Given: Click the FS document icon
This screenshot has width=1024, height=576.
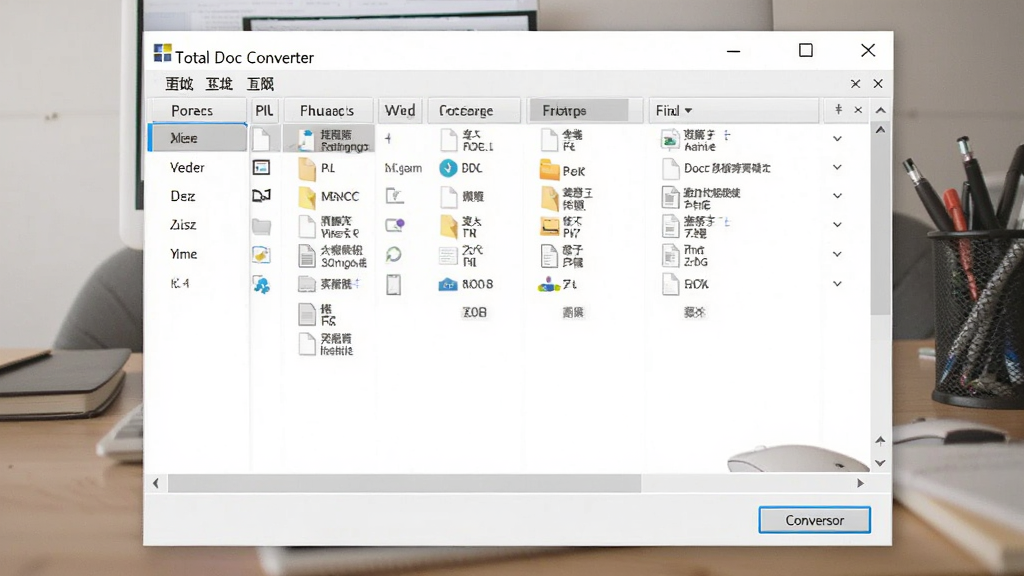Looking at the screenshot, I should [x=307, y=314].
